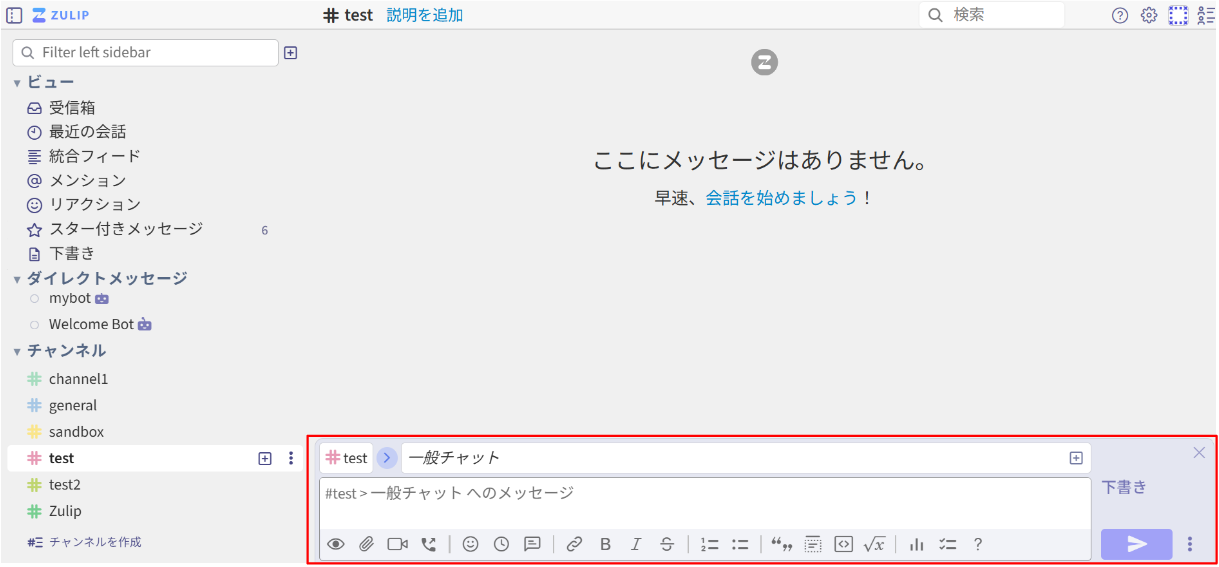1219x567 pixels.
Task: Toggle message preview eye icon
Action: (x=336, y=544)
